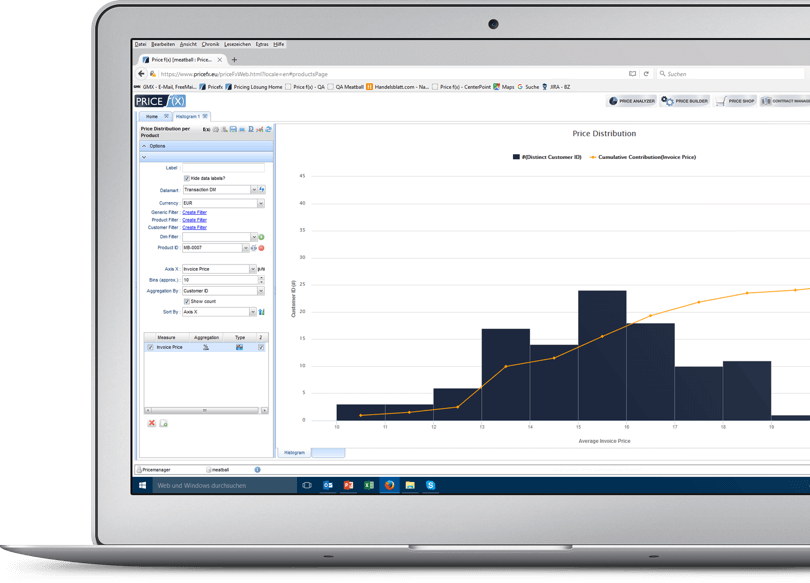Click the green add icon beside Dim Filter
810x583 pixels.
click(x=261, y=237)
